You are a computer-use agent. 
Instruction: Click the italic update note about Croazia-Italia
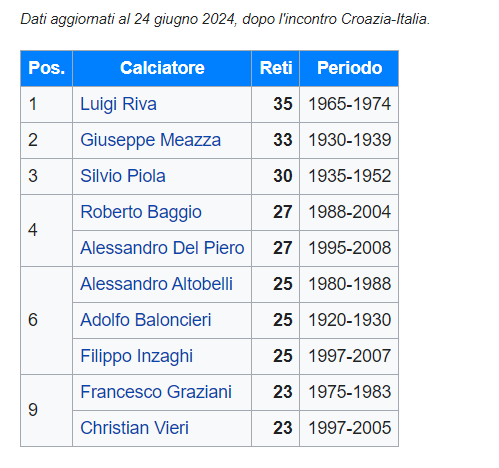(x=225, y=19)
